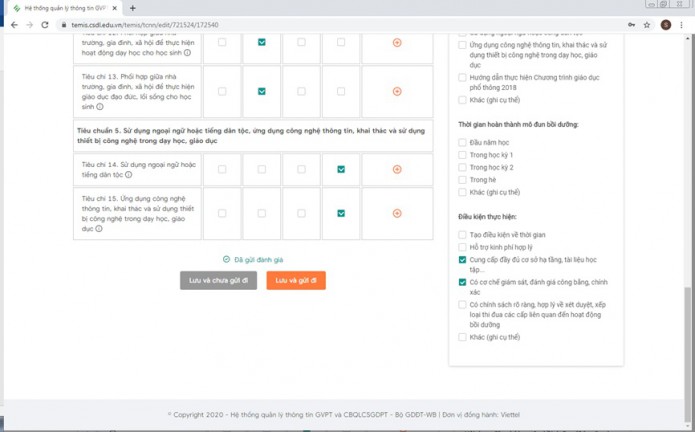Reload the page with the browser refresh icon
The image size is (695, 432).
click(45, 25)
